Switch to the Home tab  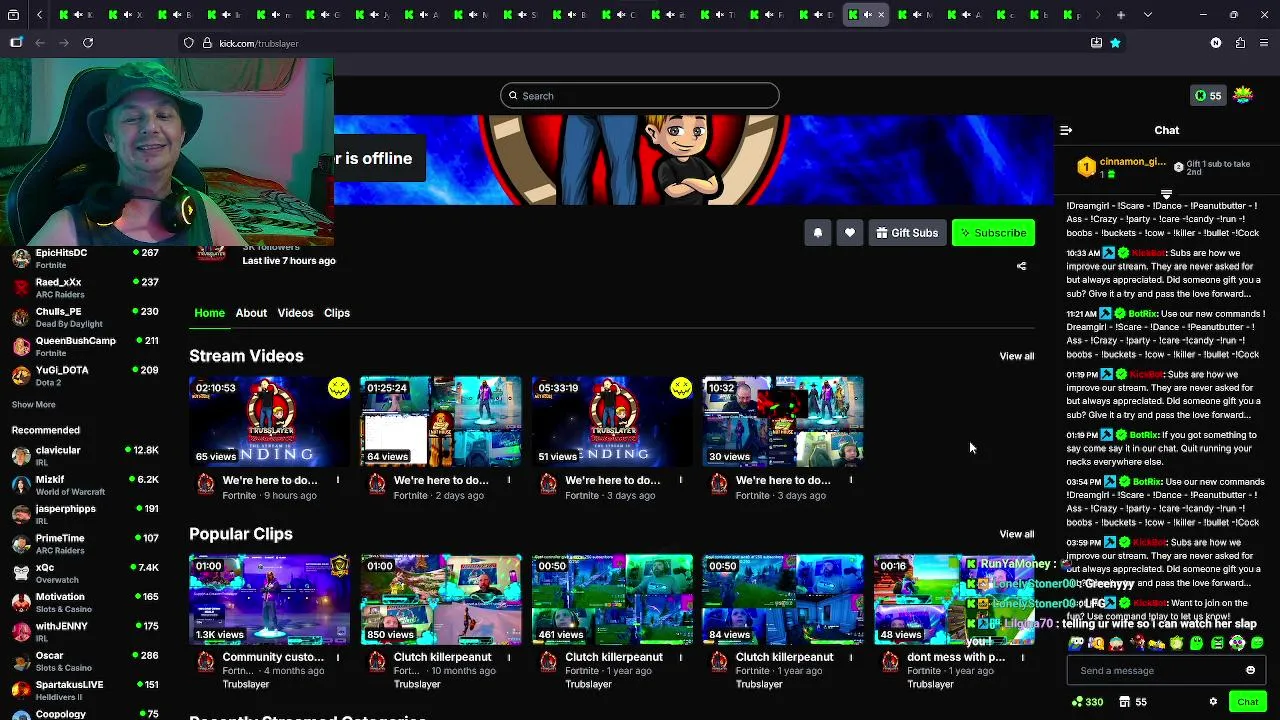(209, 313)
